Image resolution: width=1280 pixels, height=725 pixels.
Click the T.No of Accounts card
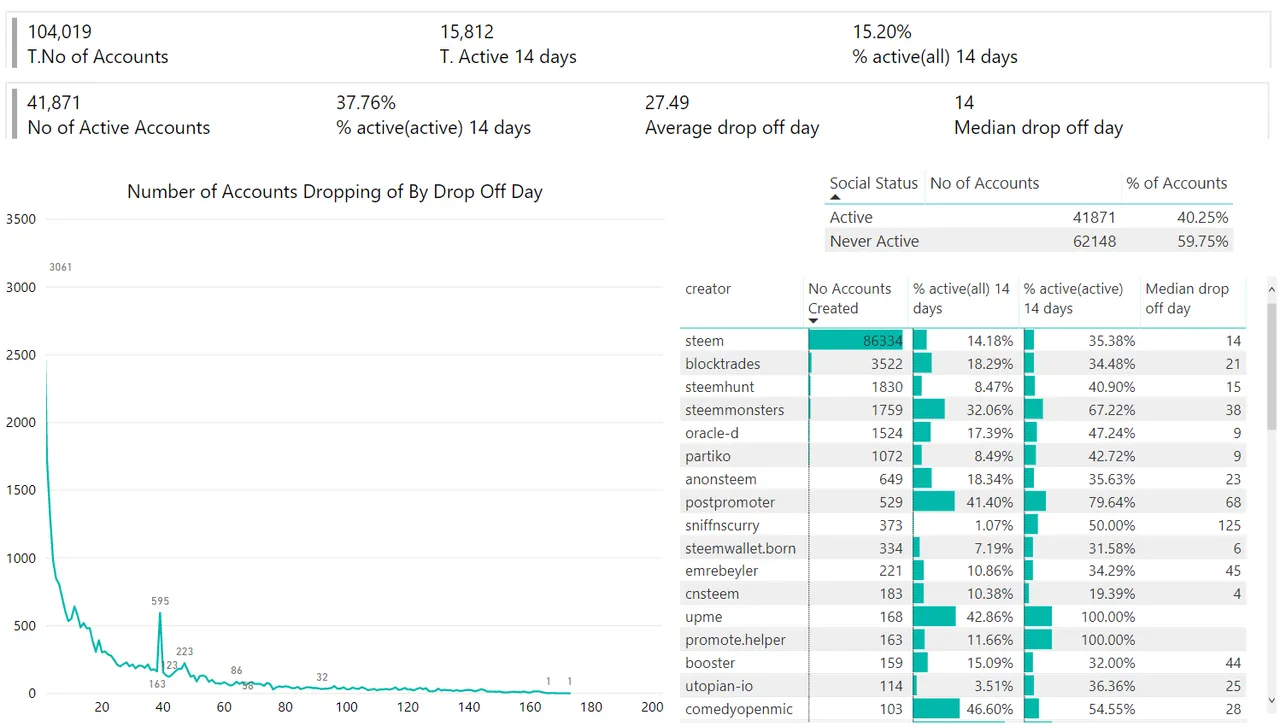point(98,44)
